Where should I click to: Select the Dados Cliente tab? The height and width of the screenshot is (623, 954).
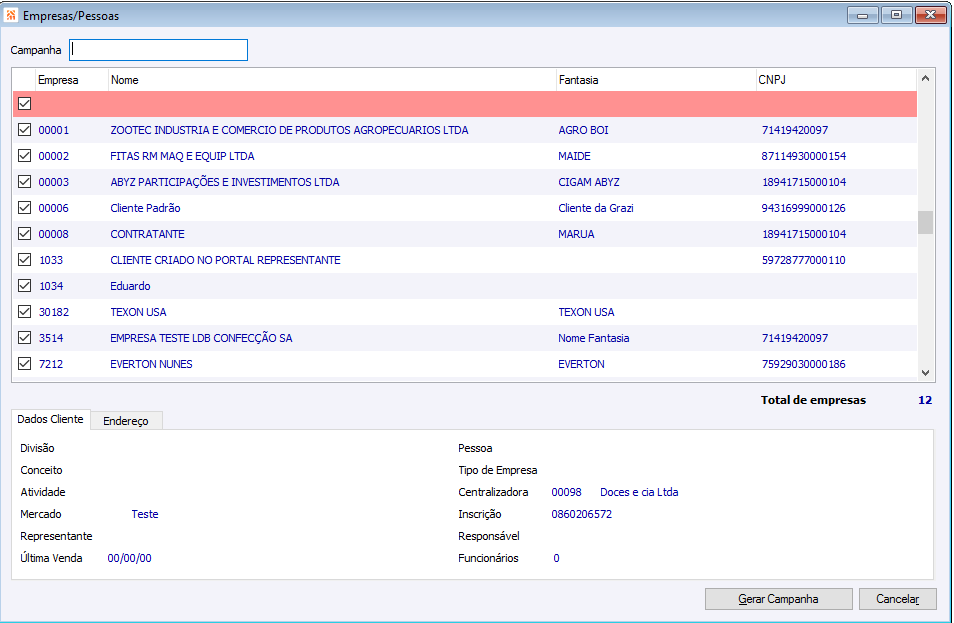pos(50,419)
